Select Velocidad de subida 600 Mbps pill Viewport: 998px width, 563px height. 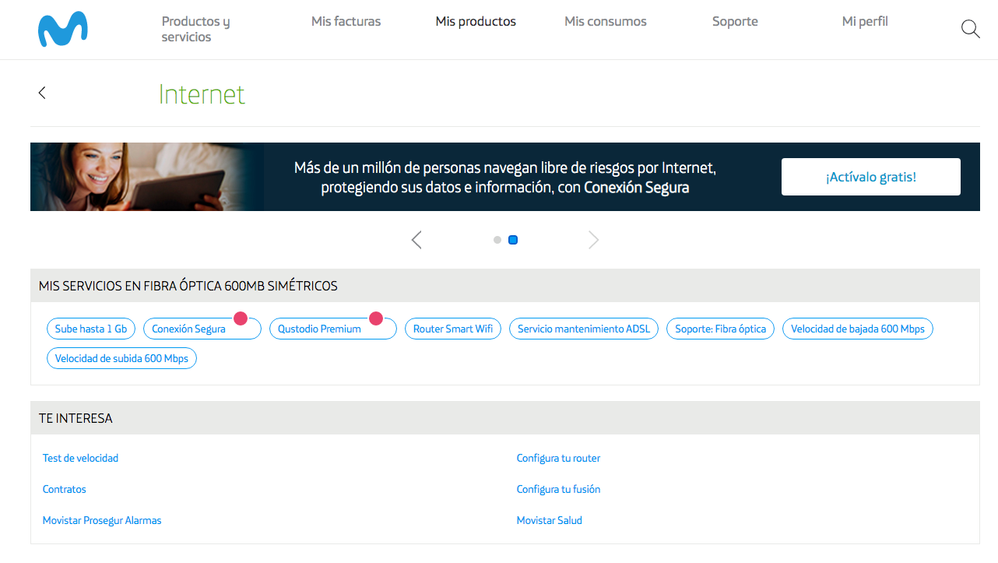point(122,358)
